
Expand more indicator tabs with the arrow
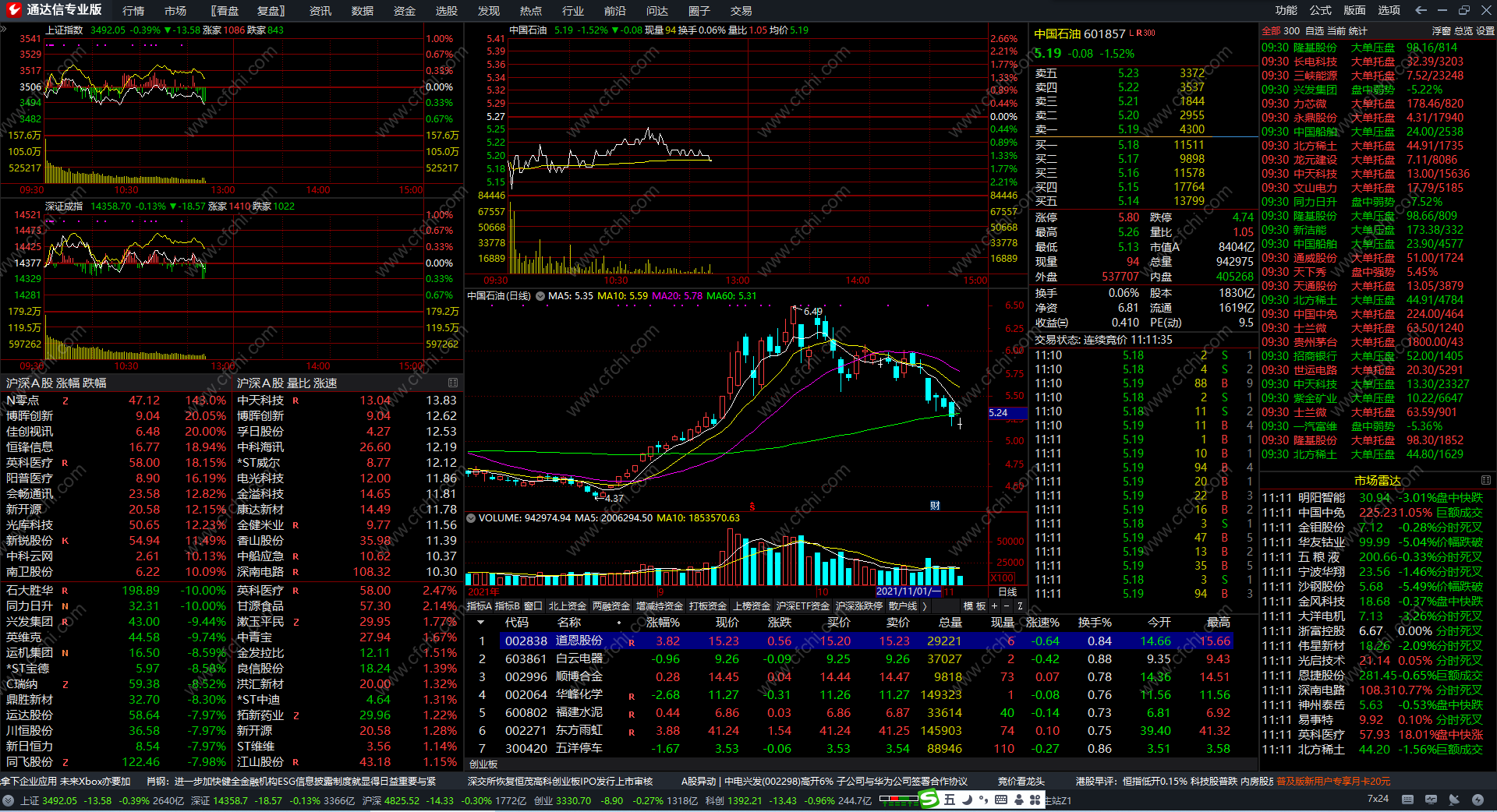[925, 605]
